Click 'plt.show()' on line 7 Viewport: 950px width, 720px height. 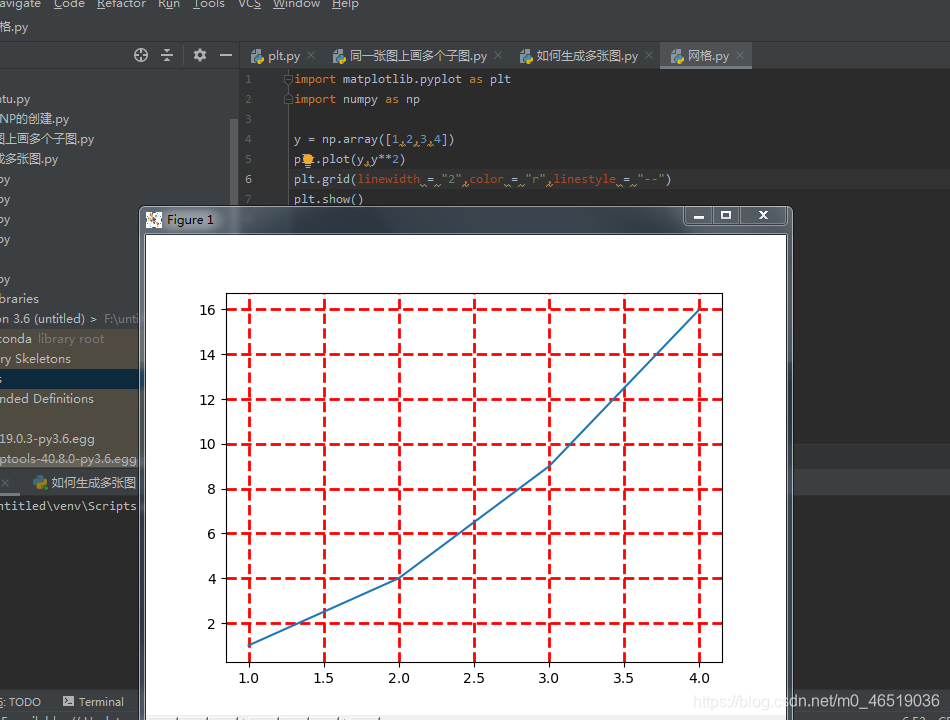[x=328, y=199]
